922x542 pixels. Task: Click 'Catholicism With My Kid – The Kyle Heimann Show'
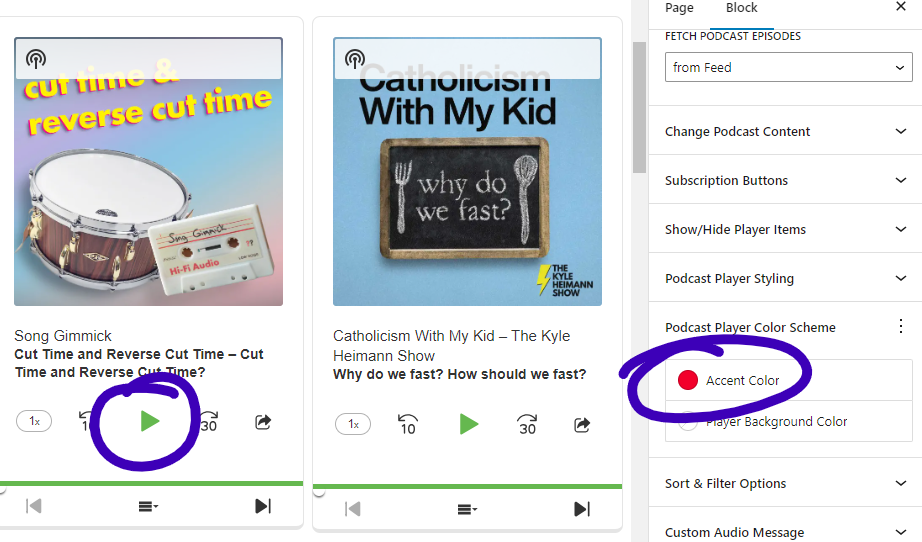(451, 346)
